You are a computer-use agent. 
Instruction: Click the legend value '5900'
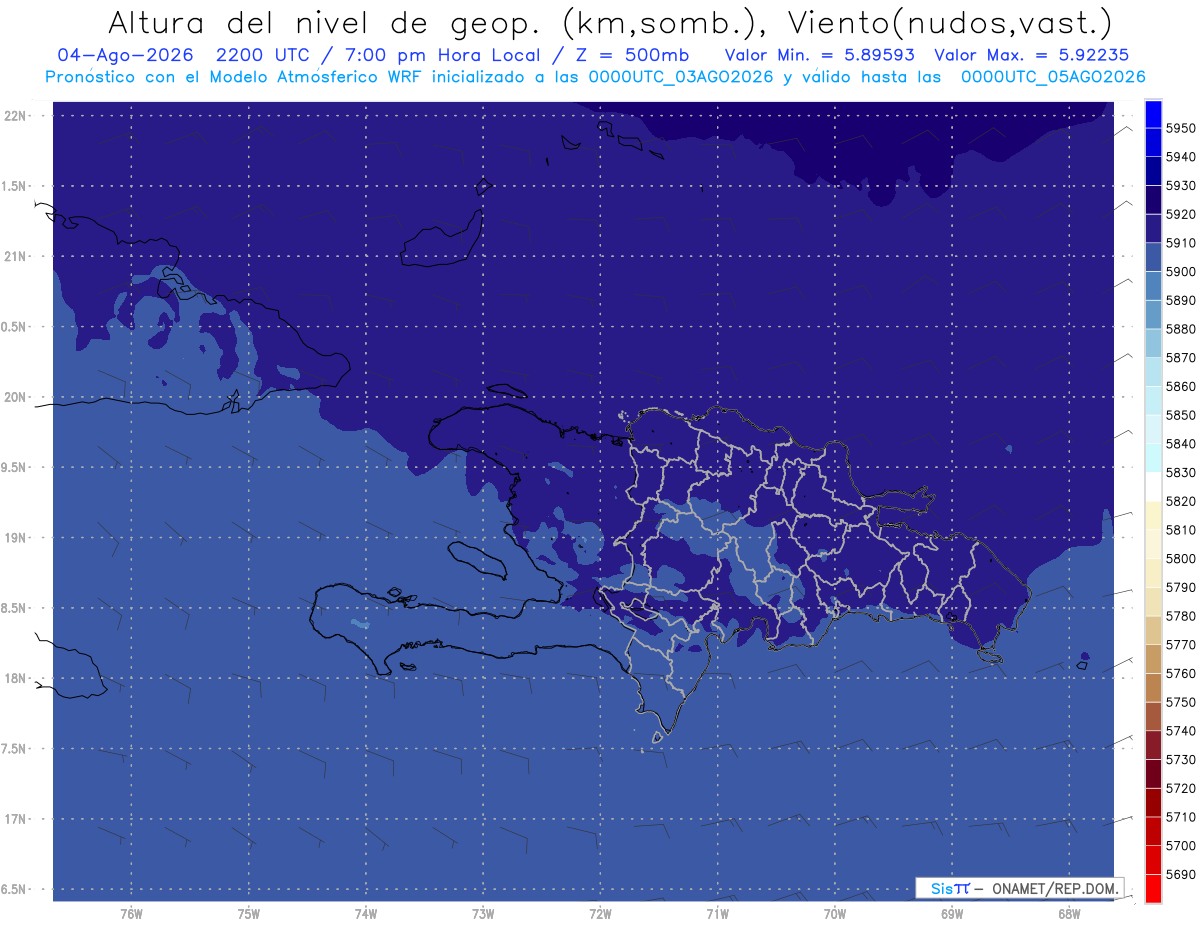point(1181,272)
